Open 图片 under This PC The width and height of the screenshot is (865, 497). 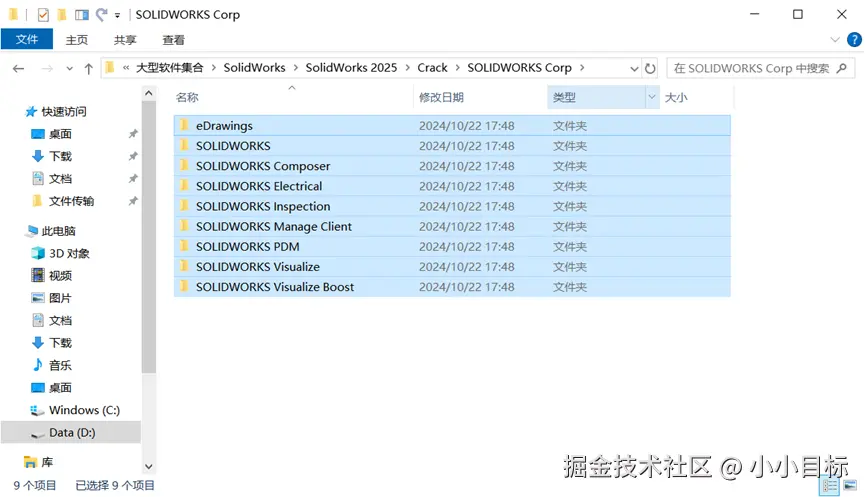(60, 298)
